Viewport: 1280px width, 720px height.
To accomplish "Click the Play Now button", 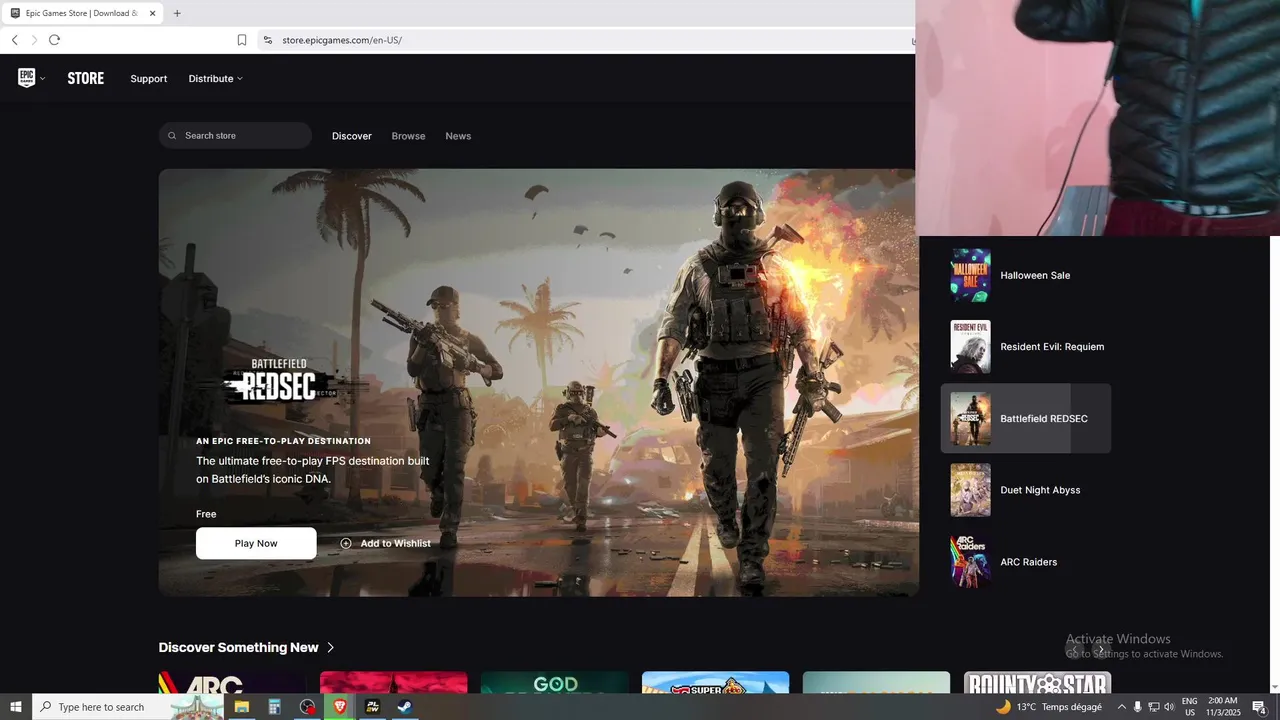I will pos(256,543).
